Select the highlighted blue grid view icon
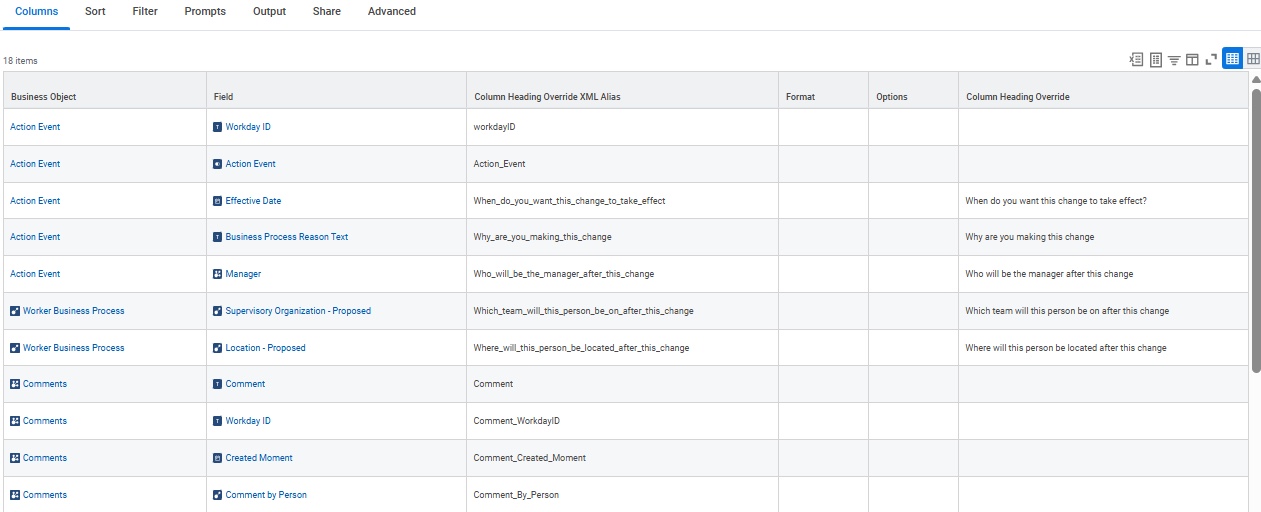The height and width of the screenshot is (512, 1261). coord(1232,59)
